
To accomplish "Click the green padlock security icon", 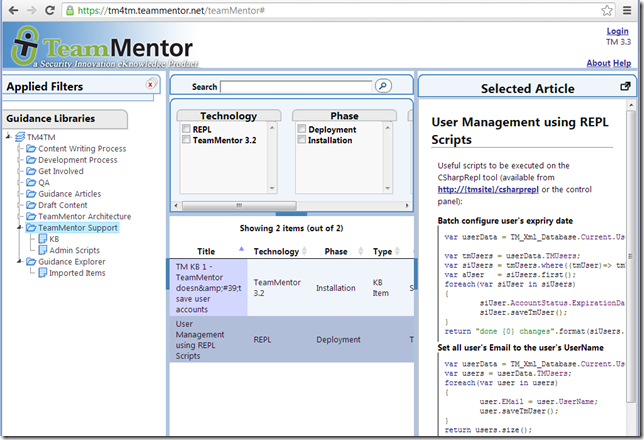I will (70, 10).
